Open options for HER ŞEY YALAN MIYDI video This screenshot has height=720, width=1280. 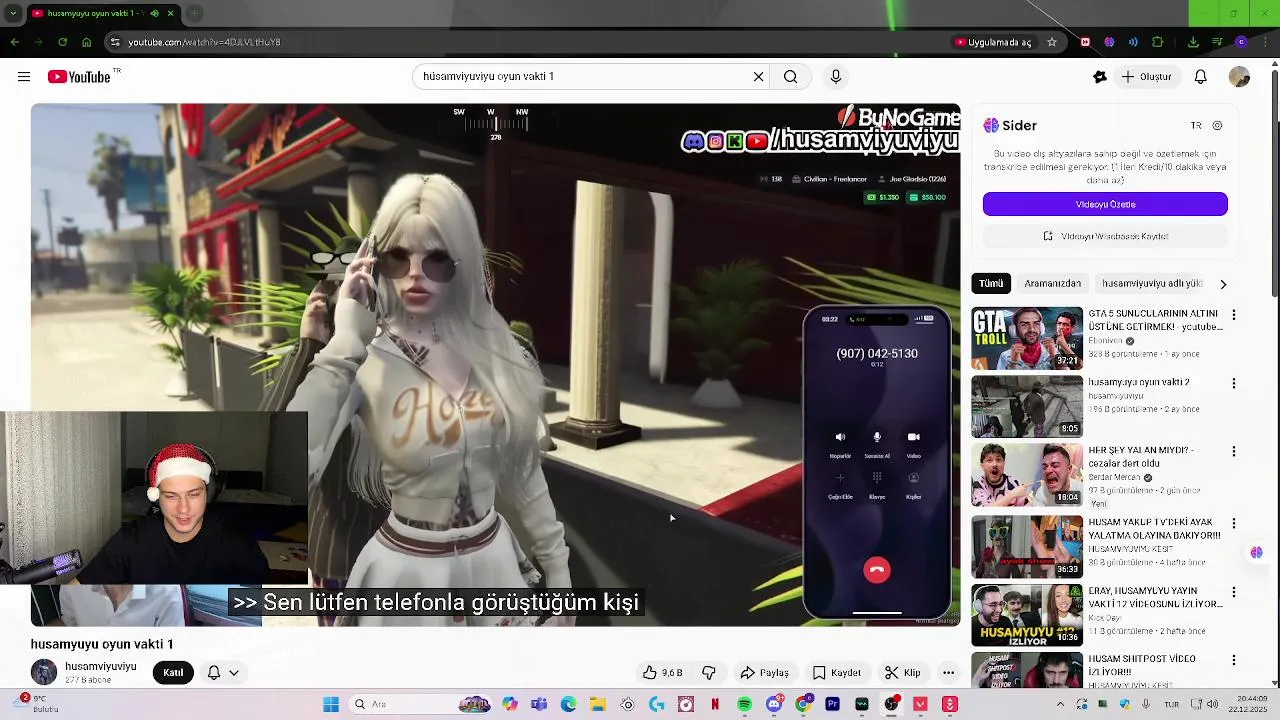[1233, 451]
